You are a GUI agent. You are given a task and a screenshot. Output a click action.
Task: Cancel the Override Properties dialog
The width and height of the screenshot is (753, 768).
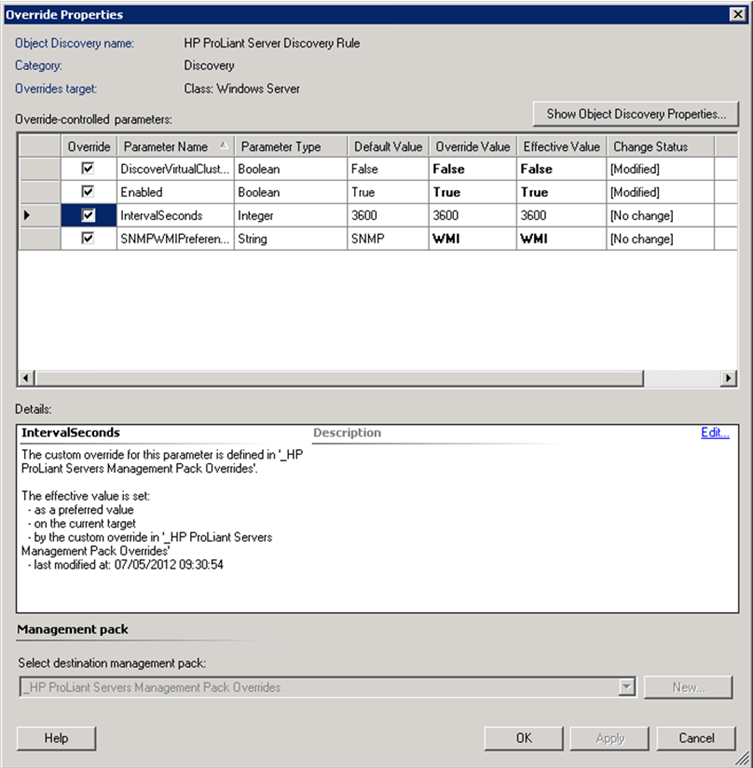pyautogui.click(x=696, y=738)
